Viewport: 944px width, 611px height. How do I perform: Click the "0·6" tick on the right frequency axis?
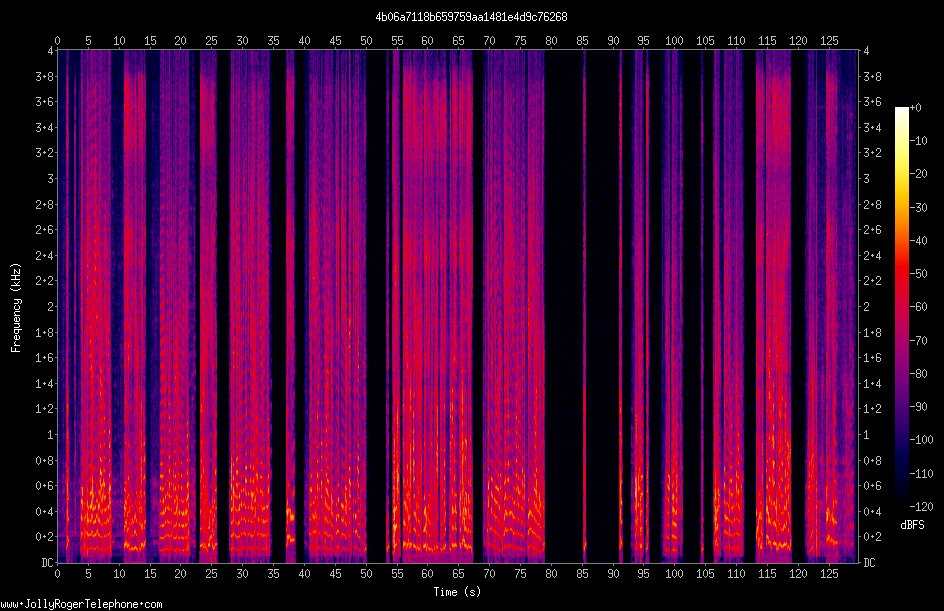(x=872, y=486)
